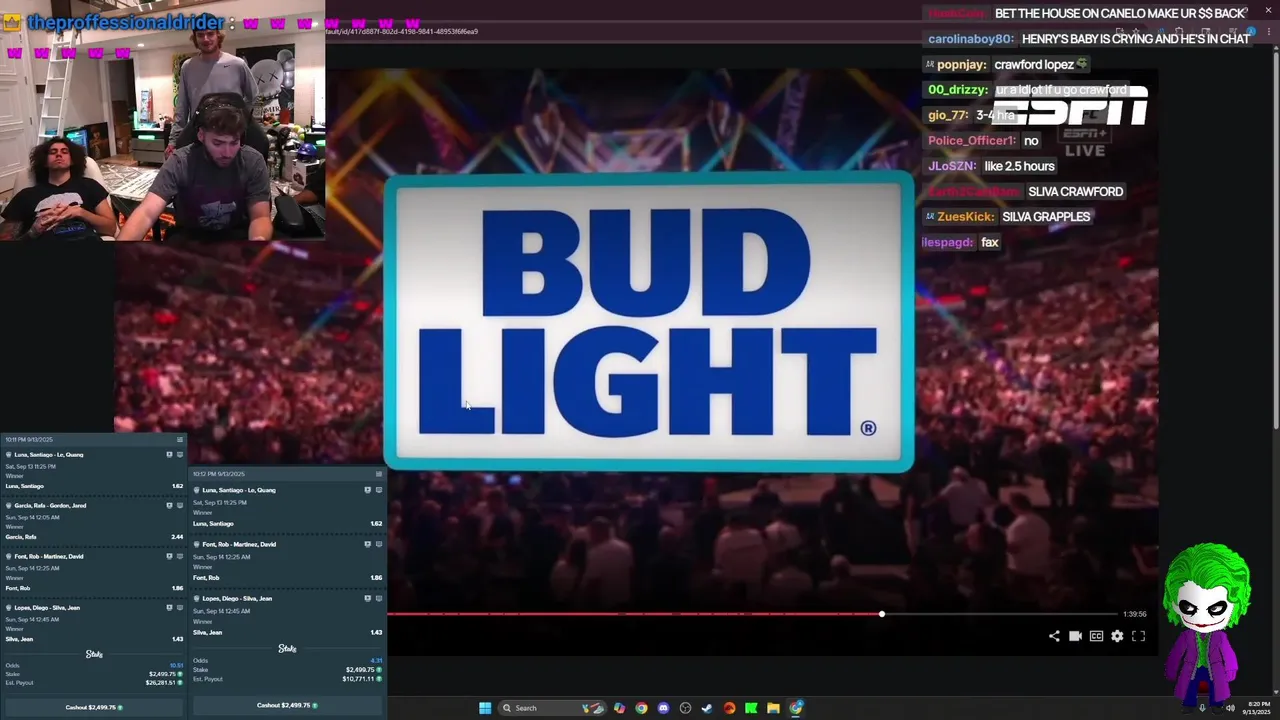Click username 00_drizzy in chat
Image resolution: width=1280 pixels, height=720 pixels.
tap(958, 90)
